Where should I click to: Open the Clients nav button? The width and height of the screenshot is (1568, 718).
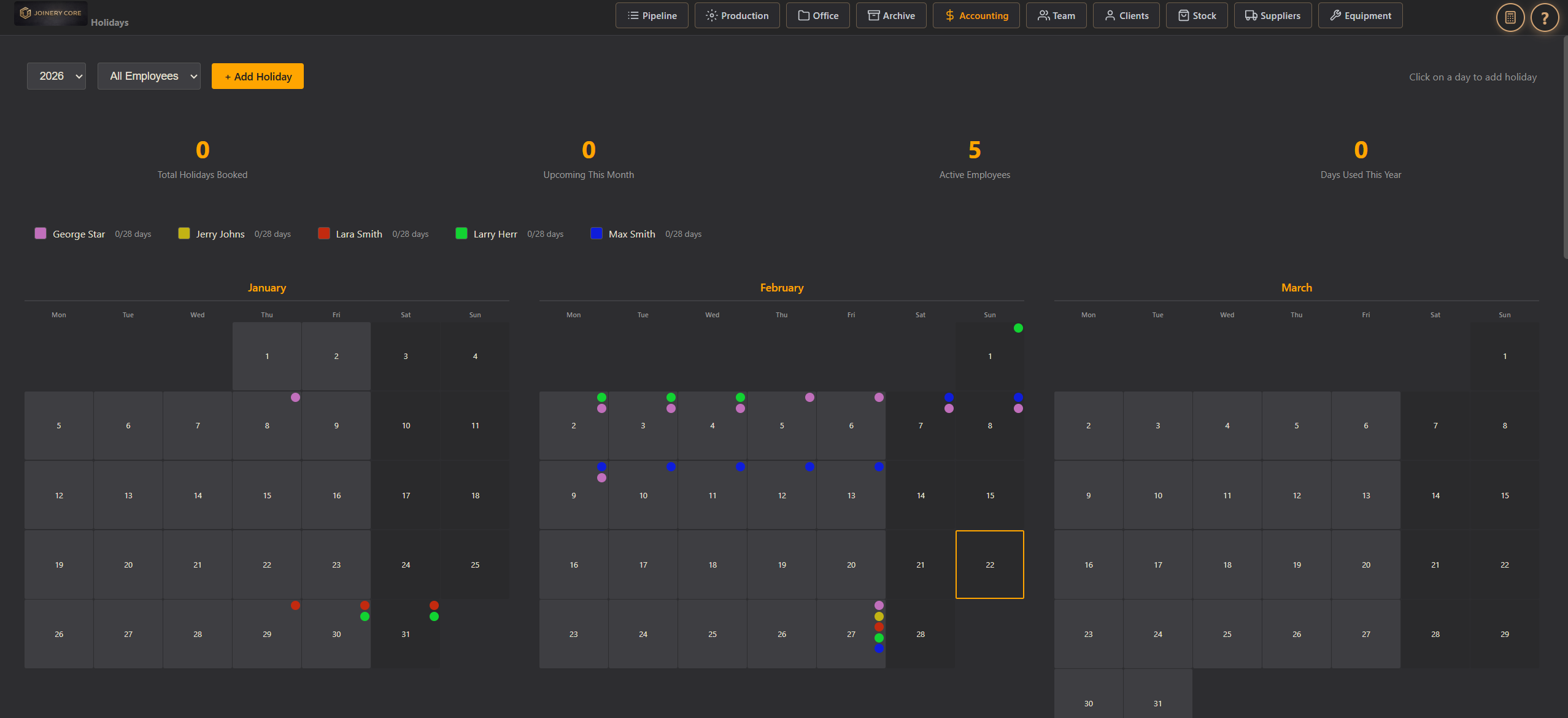[x=1126, y=15]
